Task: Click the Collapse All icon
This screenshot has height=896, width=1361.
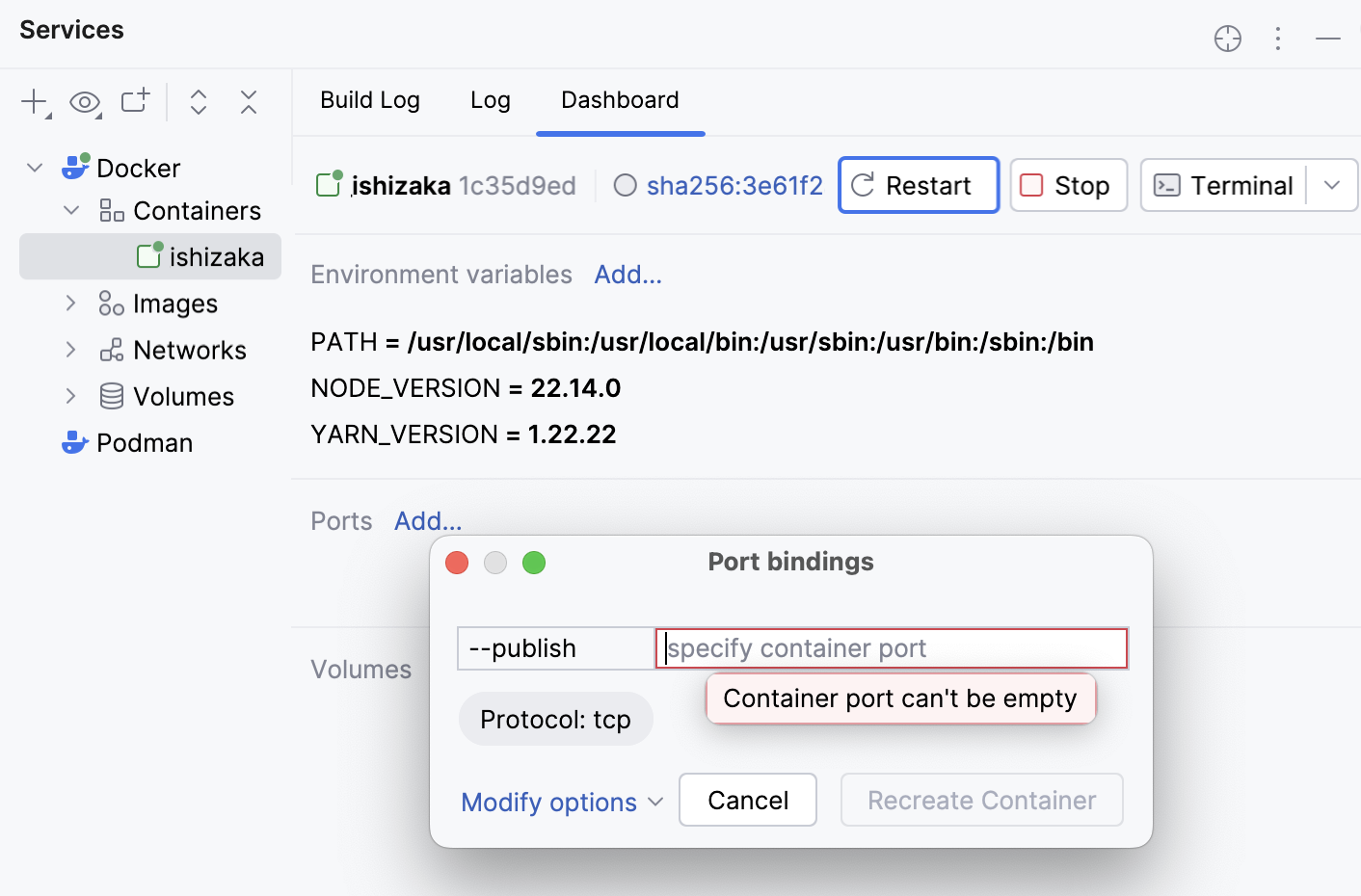Action: coord(248,101)
